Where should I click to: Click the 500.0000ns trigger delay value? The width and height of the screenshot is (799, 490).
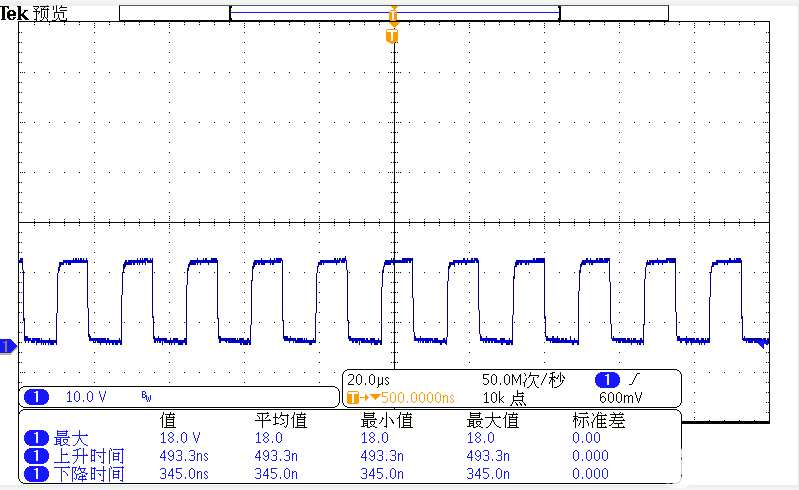(x=418, y=397)
